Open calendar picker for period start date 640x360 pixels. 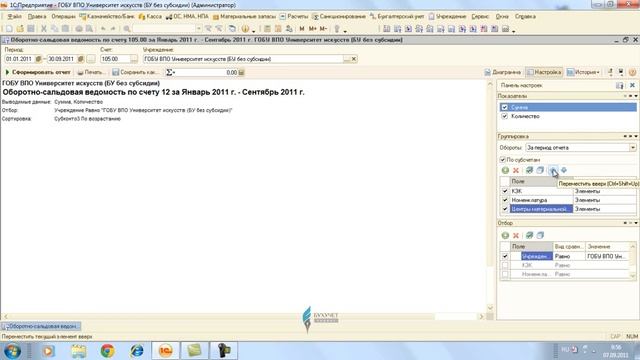38,59
